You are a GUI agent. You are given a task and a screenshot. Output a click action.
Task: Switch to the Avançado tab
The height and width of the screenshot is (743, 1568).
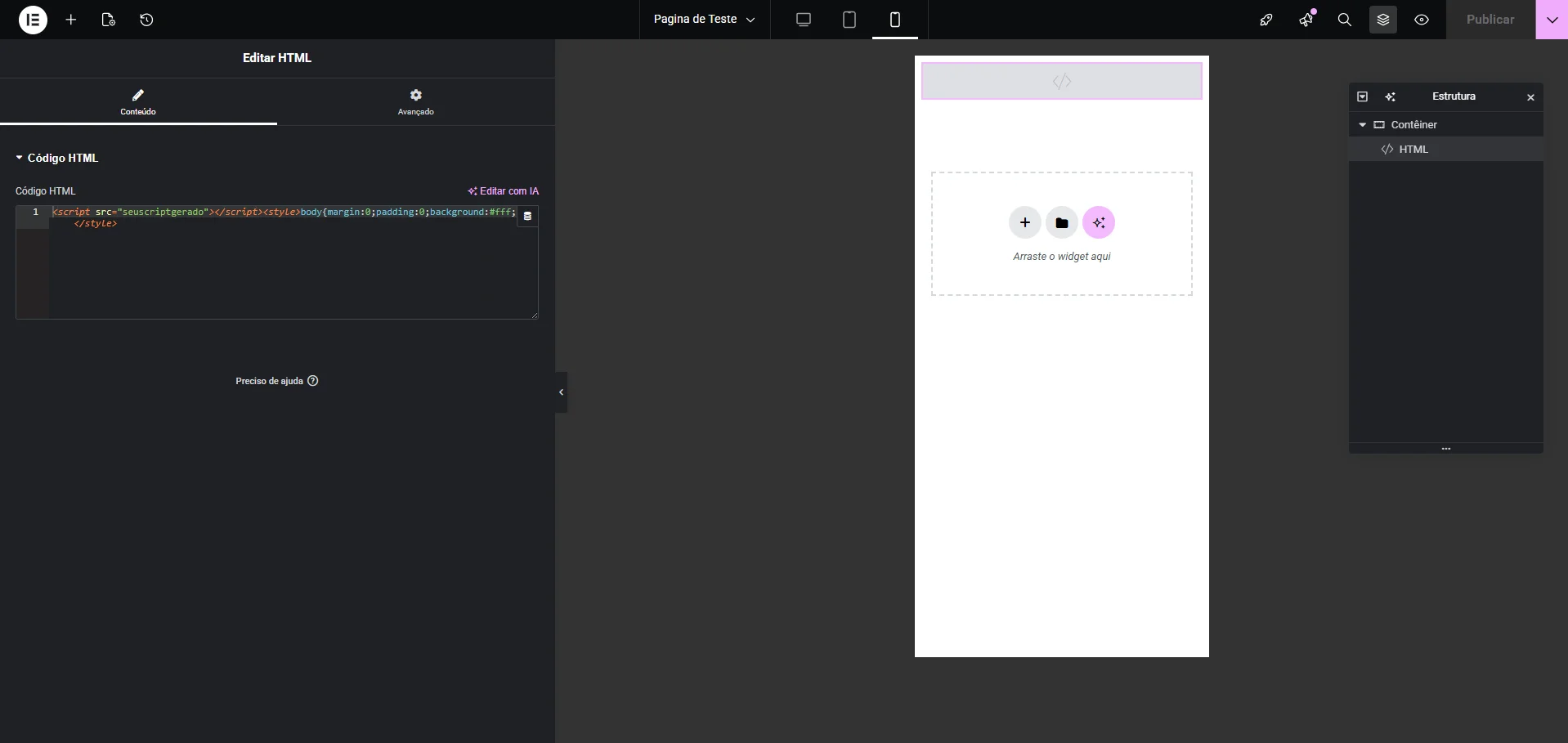click(x=415, y=101)
